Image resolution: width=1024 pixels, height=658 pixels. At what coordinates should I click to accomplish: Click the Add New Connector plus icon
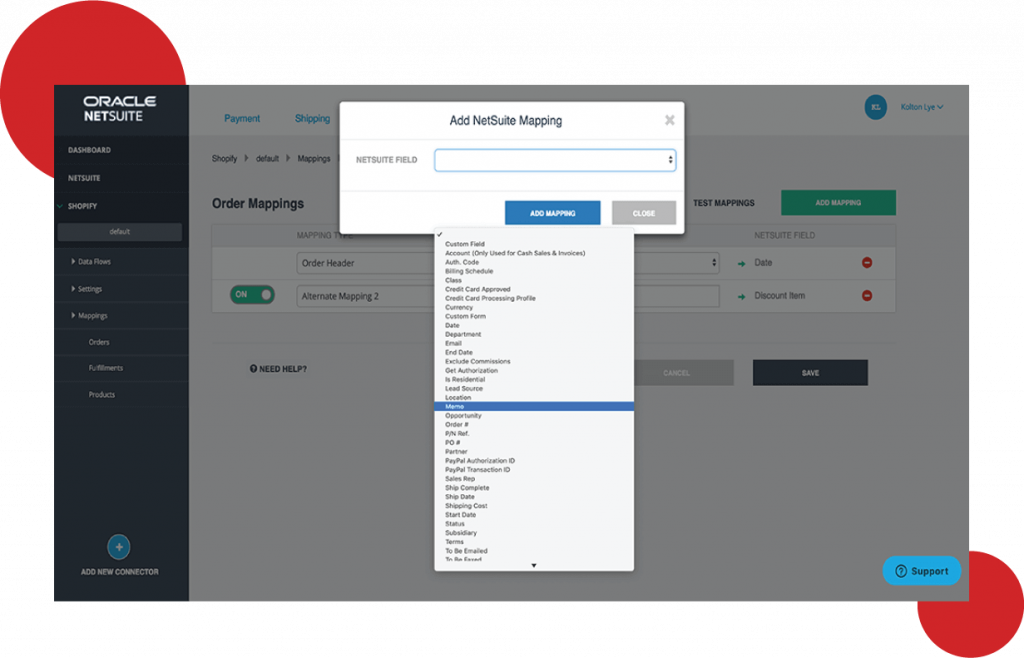pos(119,547)
